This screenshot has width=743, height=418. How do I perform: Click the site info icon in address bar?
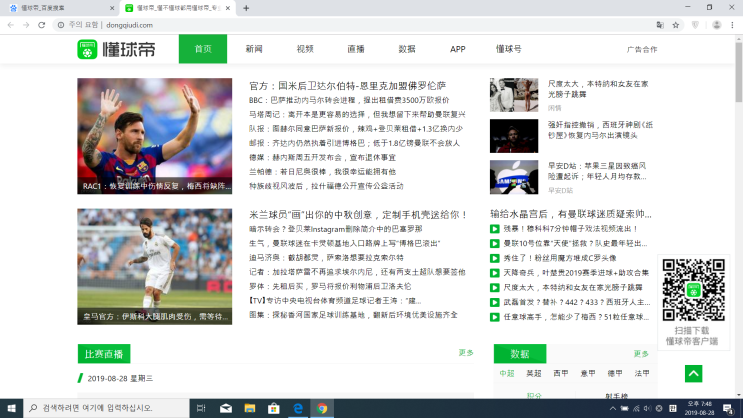(61, 25)
